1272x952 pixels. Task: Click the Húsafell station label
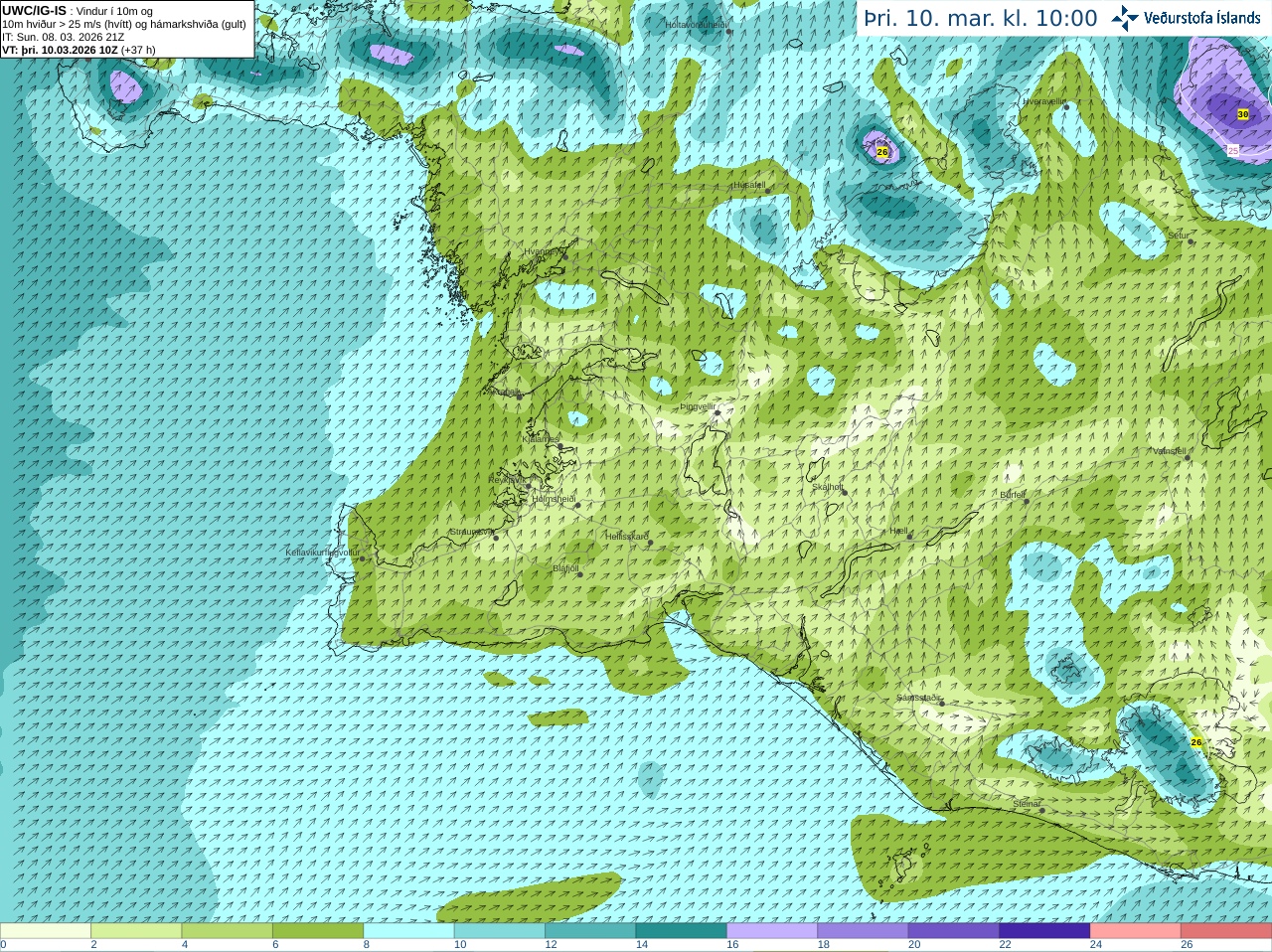749,185
